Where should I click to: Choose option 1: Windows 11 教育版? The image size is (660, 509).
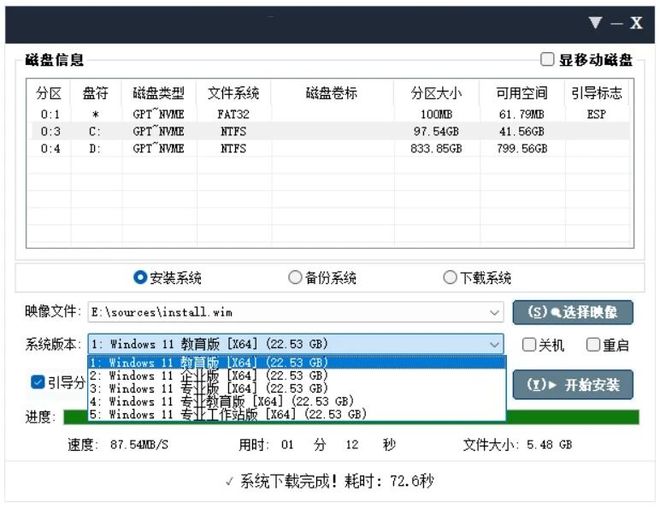297,362
